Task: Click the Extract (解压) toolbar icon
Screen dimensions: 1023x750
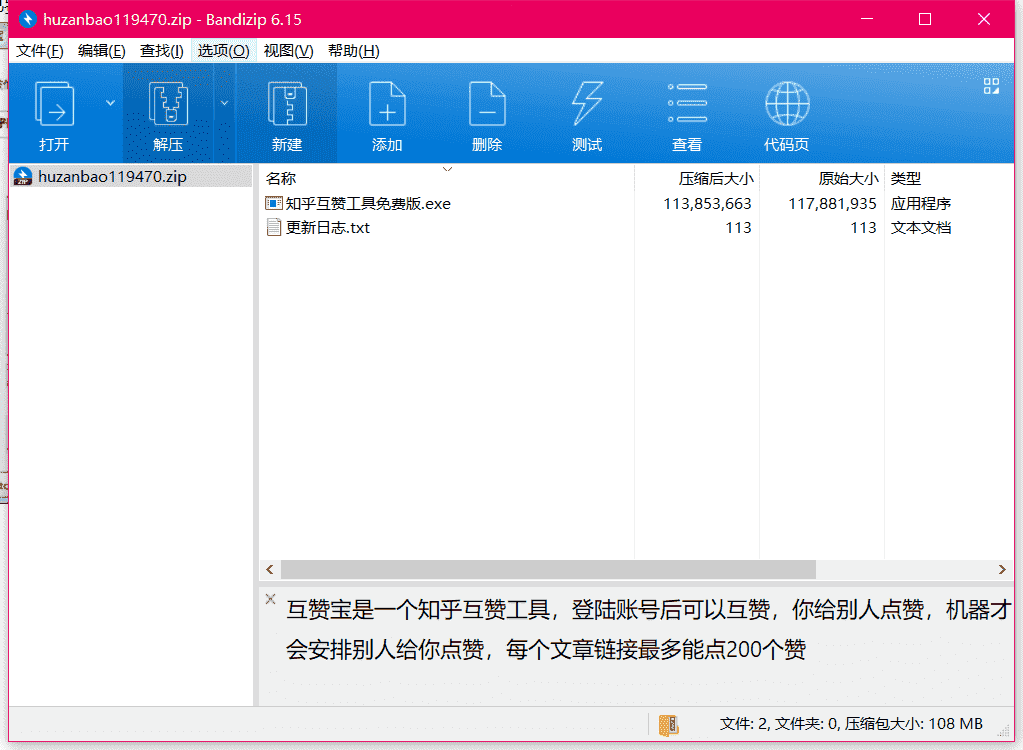Action: (168, 104)
